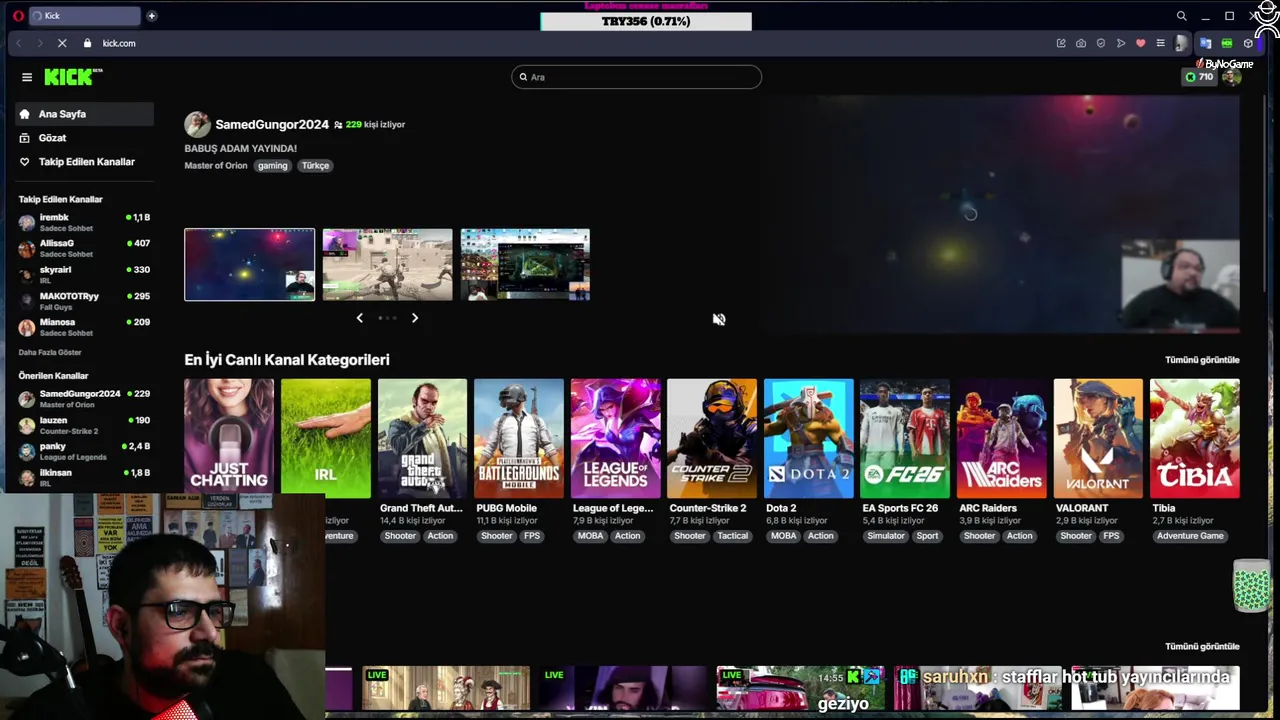Screen dimensions: 1280x720
Task: Toggle the Kick sidebar hamburger menu
Action: click(27, 77)
